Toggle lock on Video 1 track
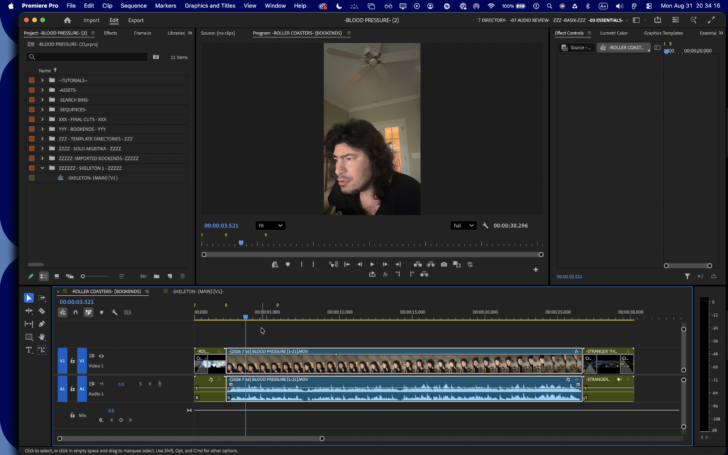Screen dimensions: 728x455 click(x=72, y=360)
